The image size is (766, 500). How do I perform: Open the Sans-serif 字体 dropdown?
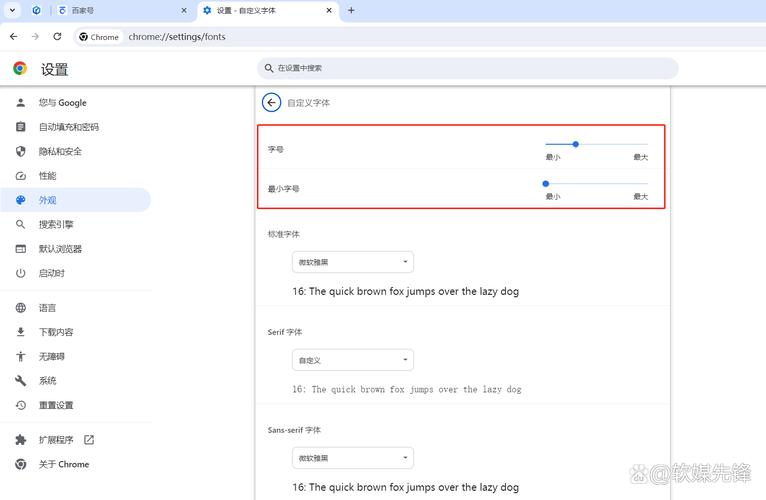pyautogui.click(x=353, y=458)
